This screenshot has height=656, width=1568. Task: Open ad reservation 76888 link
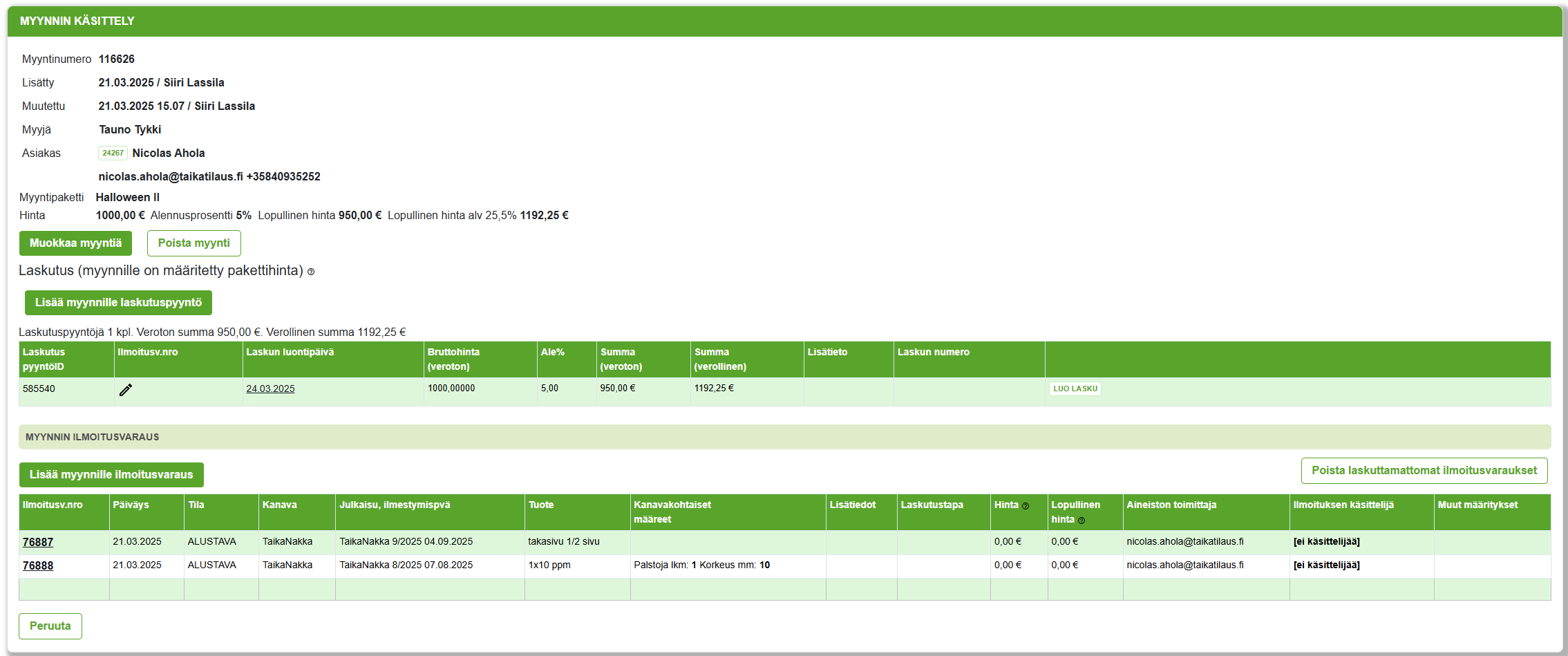point(38,565)
